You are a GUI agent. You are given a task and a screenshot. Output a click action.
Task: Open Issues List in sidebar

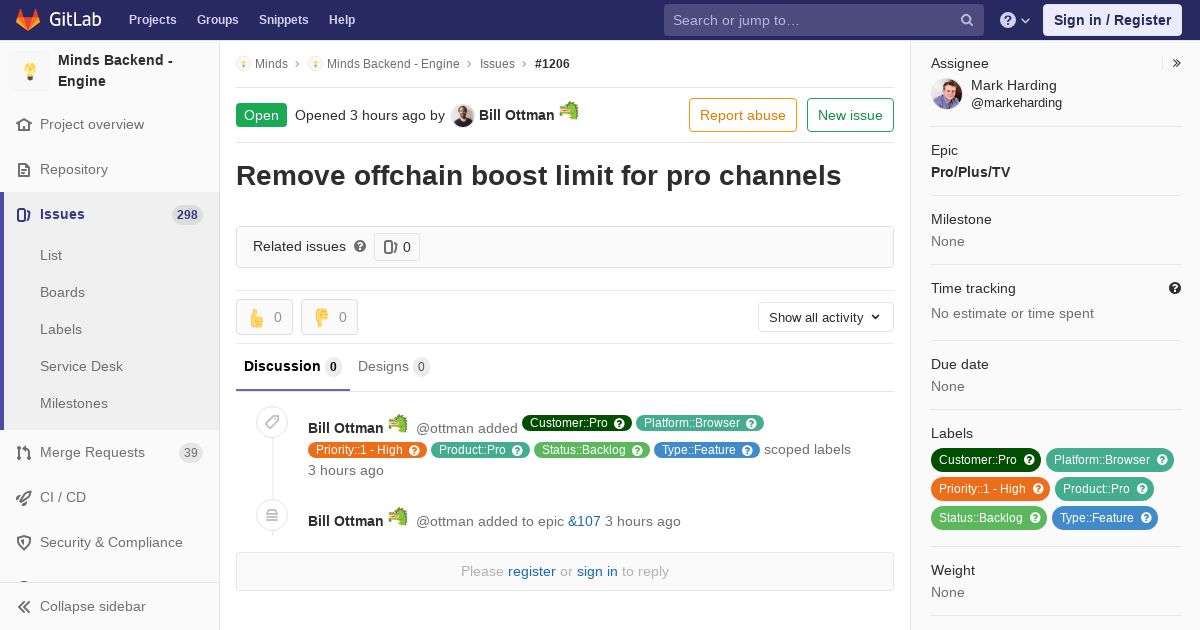(51, 255)
